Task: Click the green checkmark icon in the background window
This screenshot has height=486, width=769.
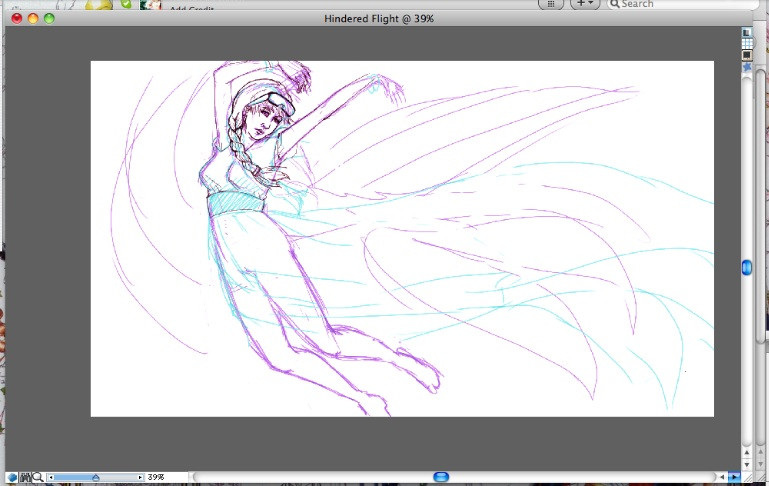Action: click(x=126, y=4)
